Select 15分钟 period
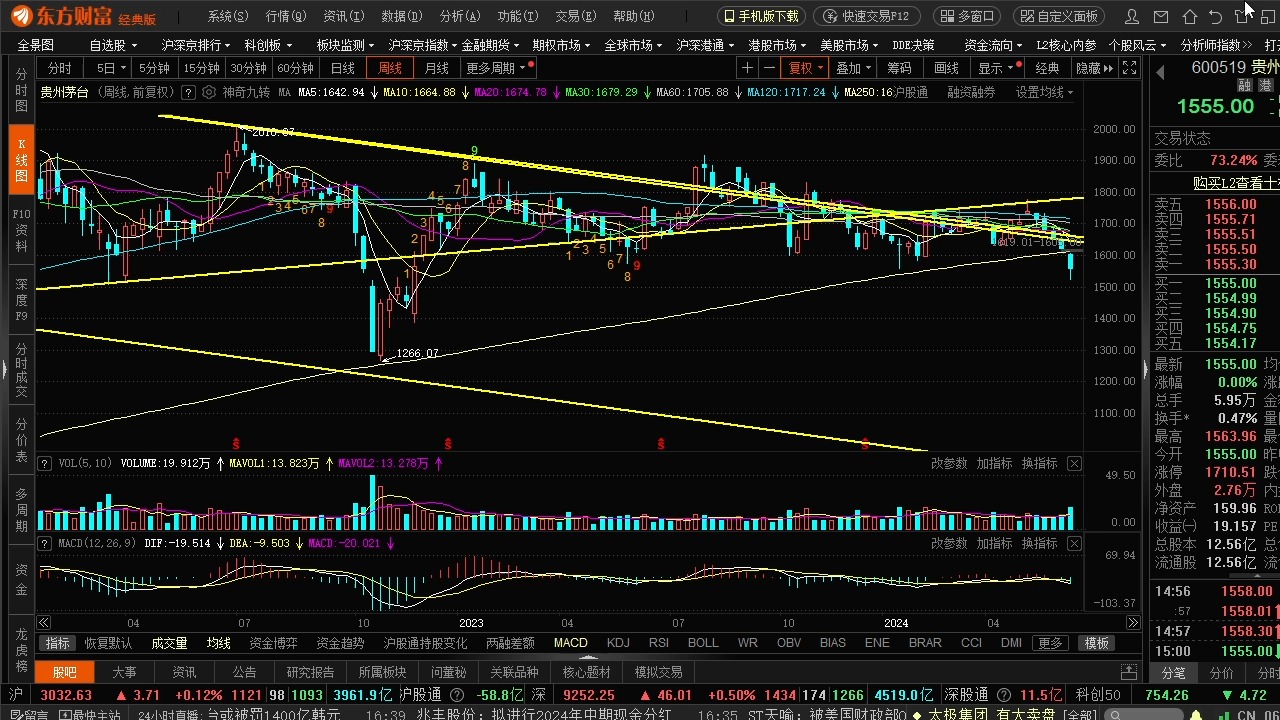 (x=201, y=68)
